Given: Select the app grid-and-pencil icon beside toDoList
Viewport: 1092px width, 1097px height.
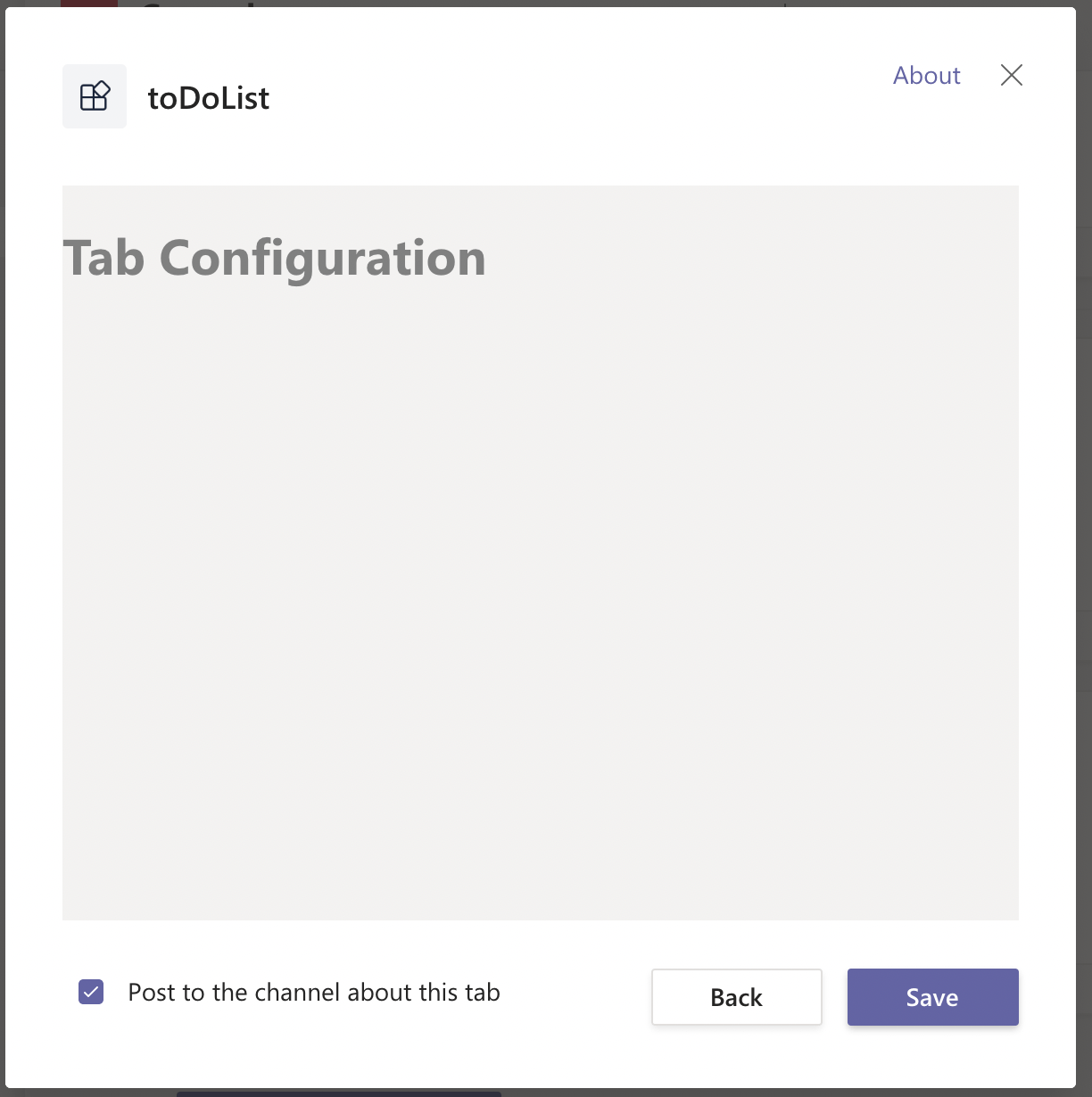Looking at the screenshot, I should pyautogui.click(x=95, y=96).
